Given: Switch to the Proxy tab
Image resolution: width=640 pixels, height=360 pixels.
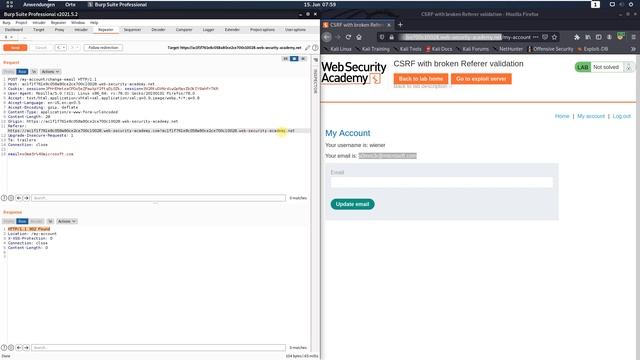Looking at the screenshot, I should point(60,30).
